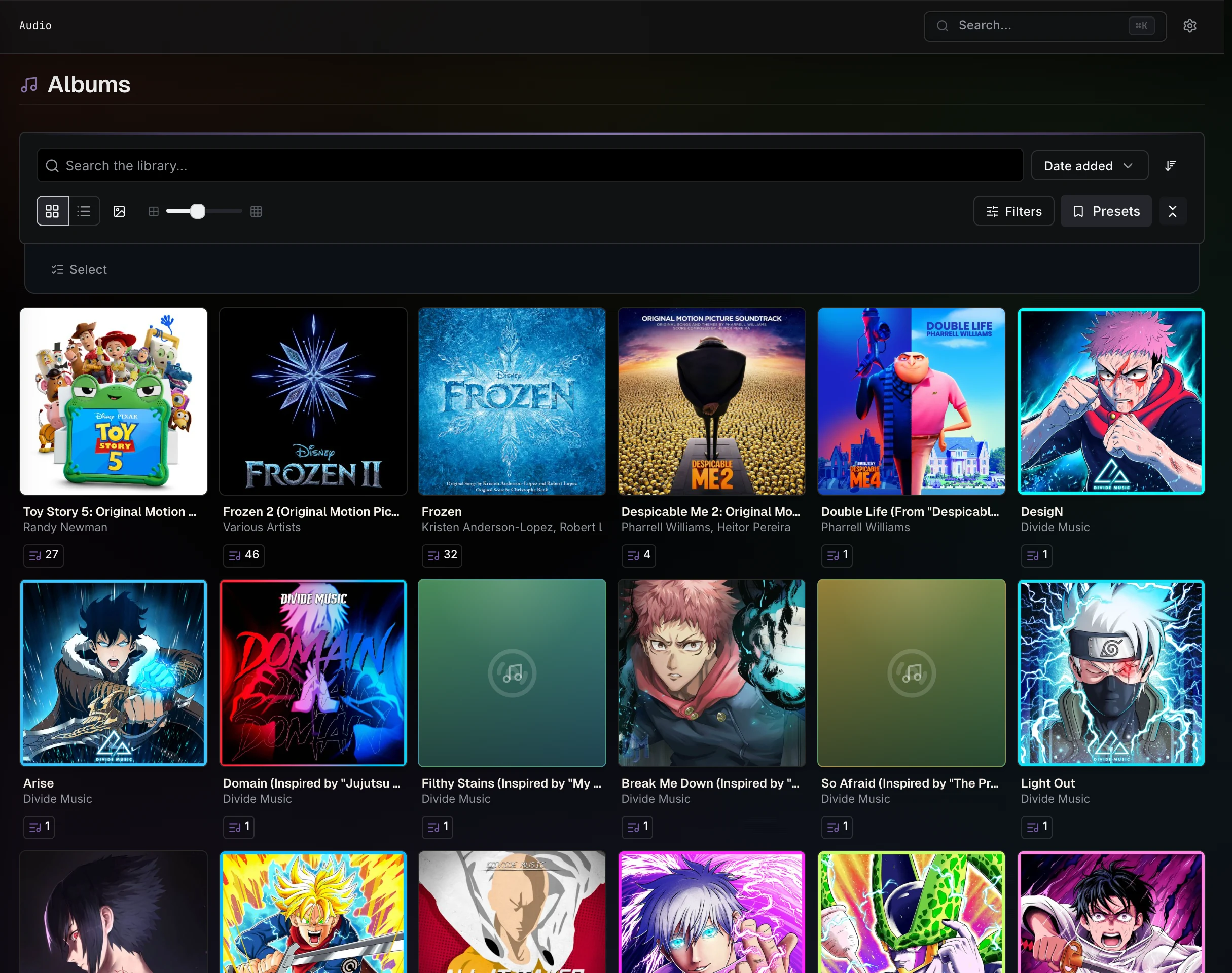Click the 4 tracks badge
The width and height of the screenshot is (1232, 973).
(638, 555)
